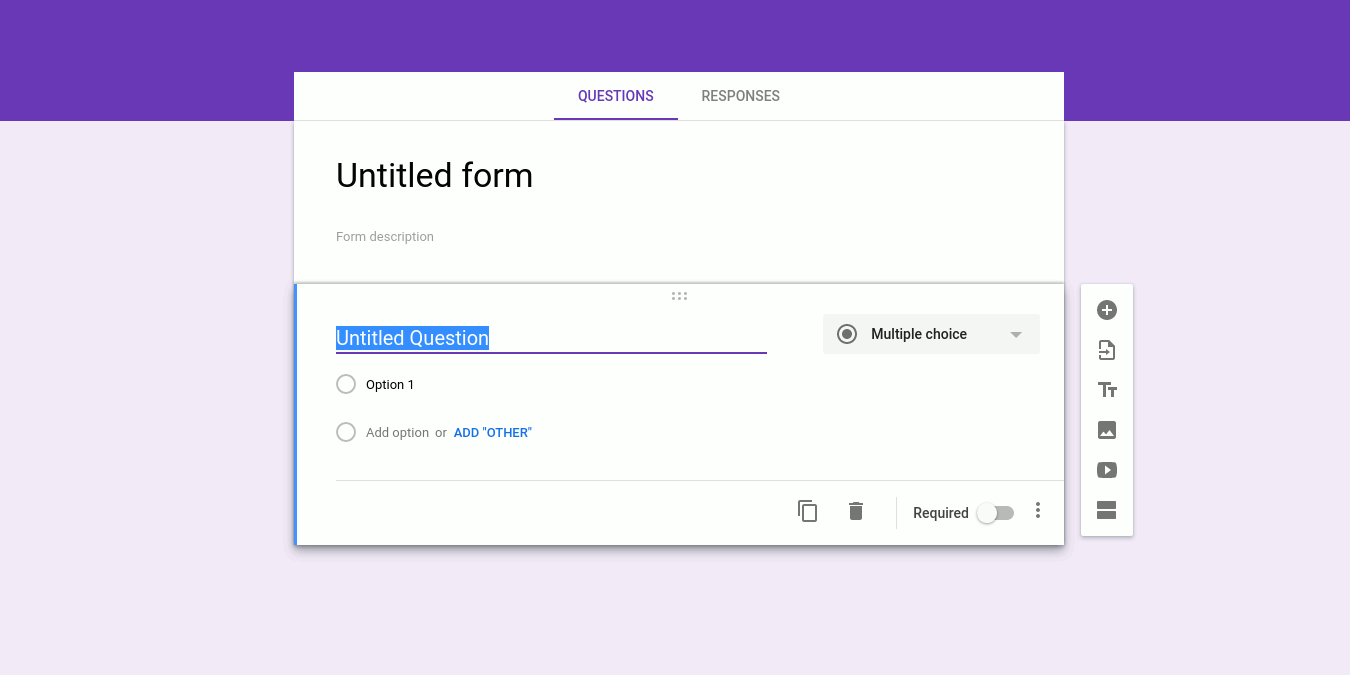Click the Form description text
Screen dimensions: 1350x675
click(x=385, y=236)
